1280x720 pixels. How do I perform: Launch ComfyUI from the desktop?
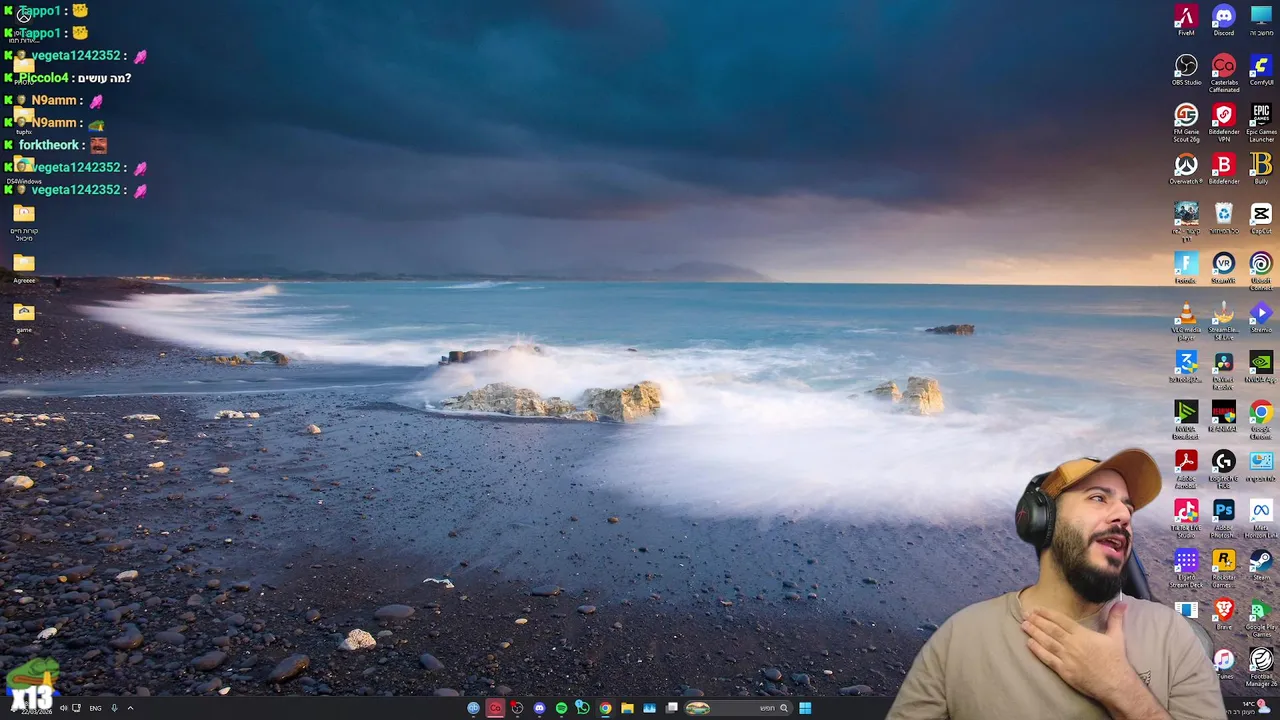tap(1261, 71)
